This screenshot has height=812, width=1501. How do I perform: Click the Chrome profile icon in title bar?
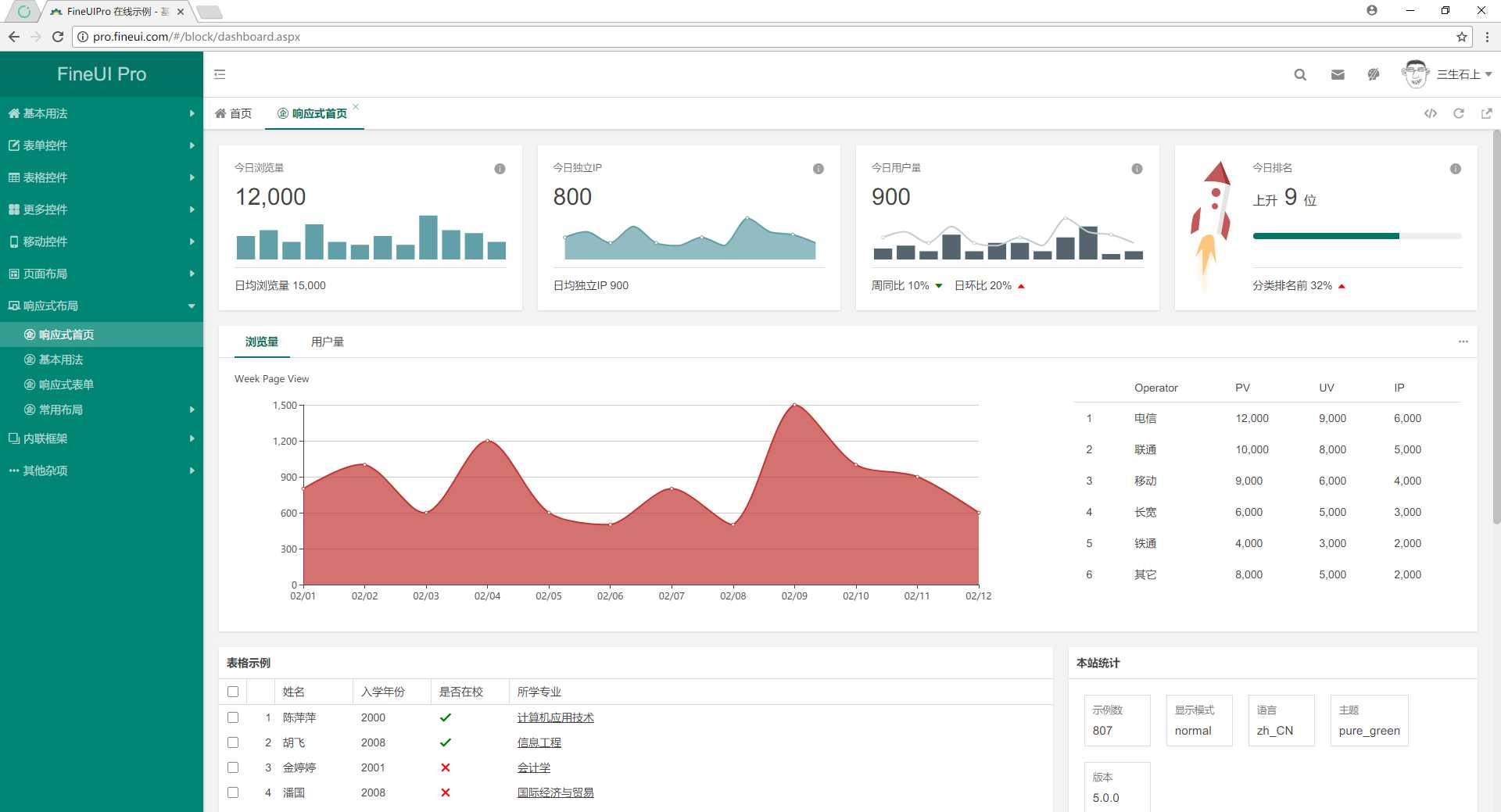[1372, 10]
